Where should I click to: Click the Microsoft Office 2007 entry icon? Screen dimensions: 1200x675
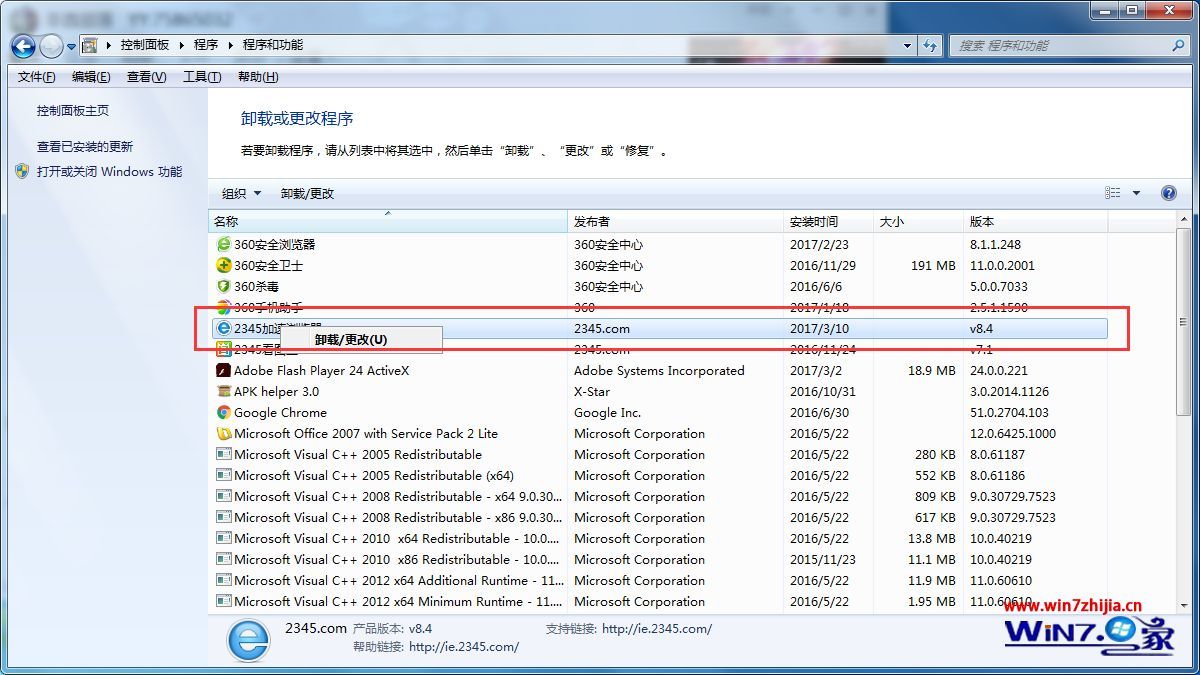click(x=224, y=433)
